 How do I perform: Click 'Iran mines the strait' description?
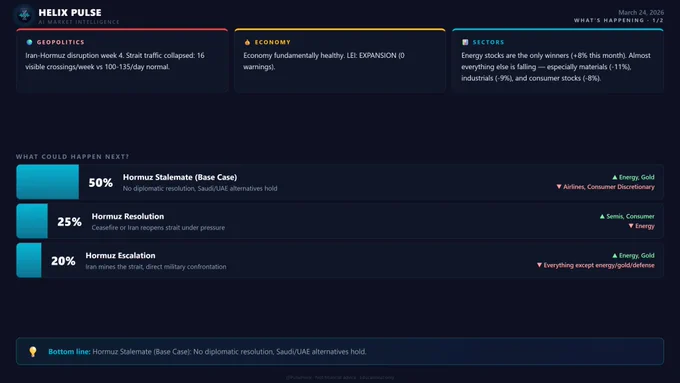(x=156, y=266)
